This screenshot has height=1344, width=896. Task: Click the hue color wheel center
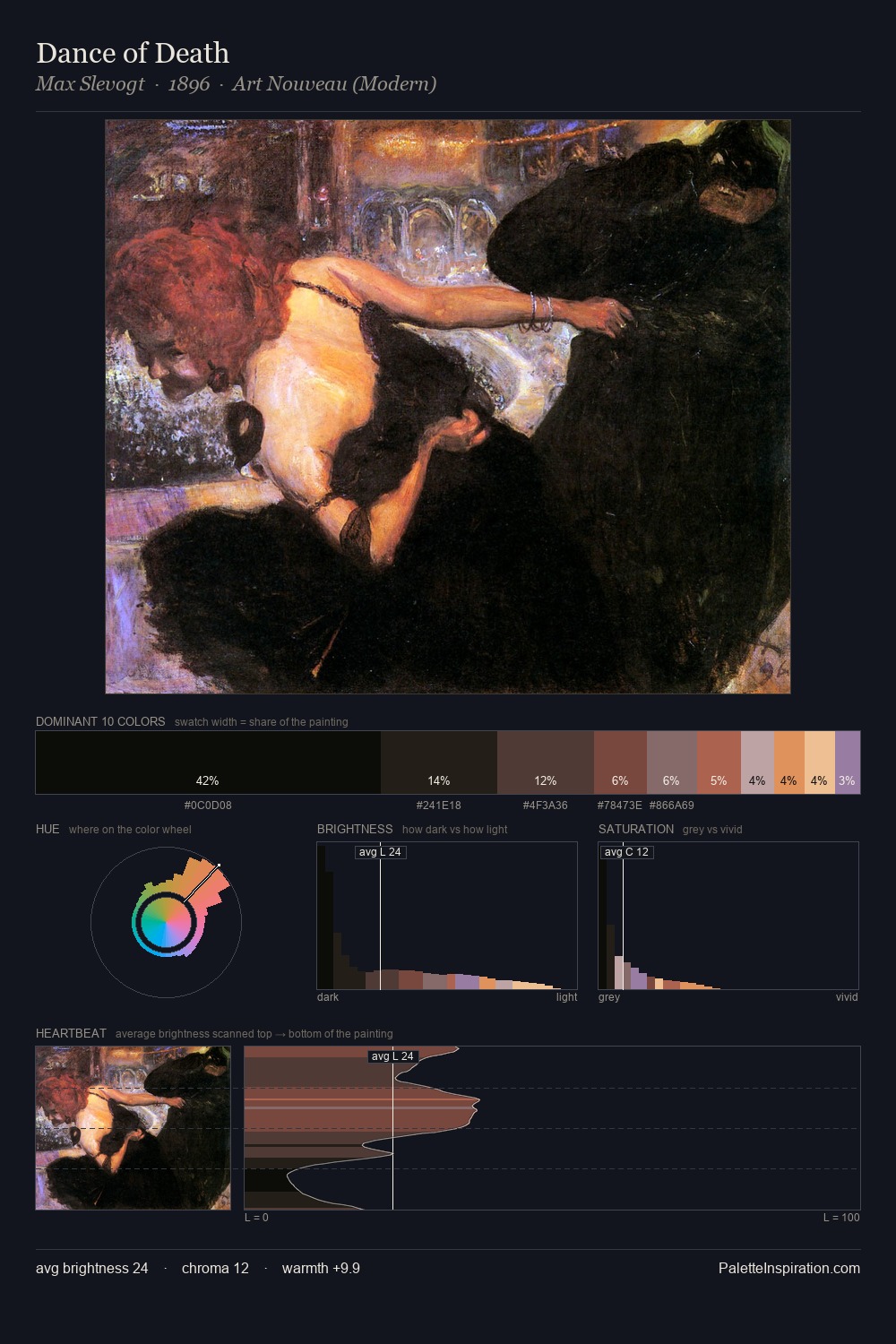tap(166, 922)
